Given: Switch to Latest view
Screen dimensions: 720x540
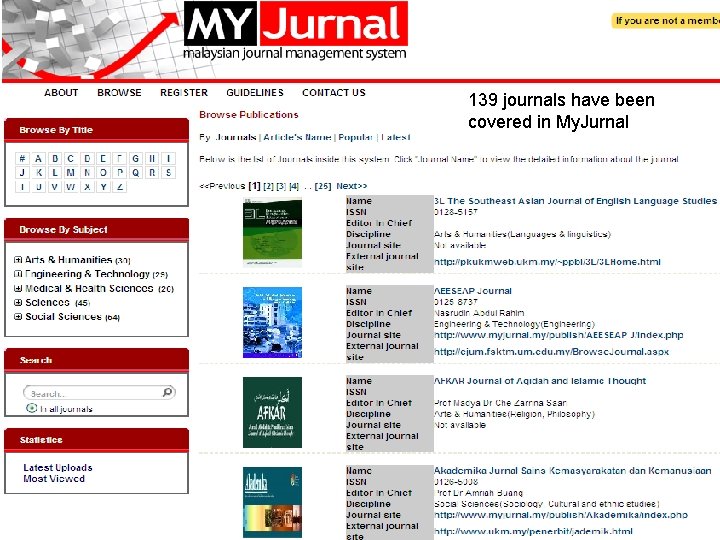Looking at the screenshot, I should click(x=395, y=137).
